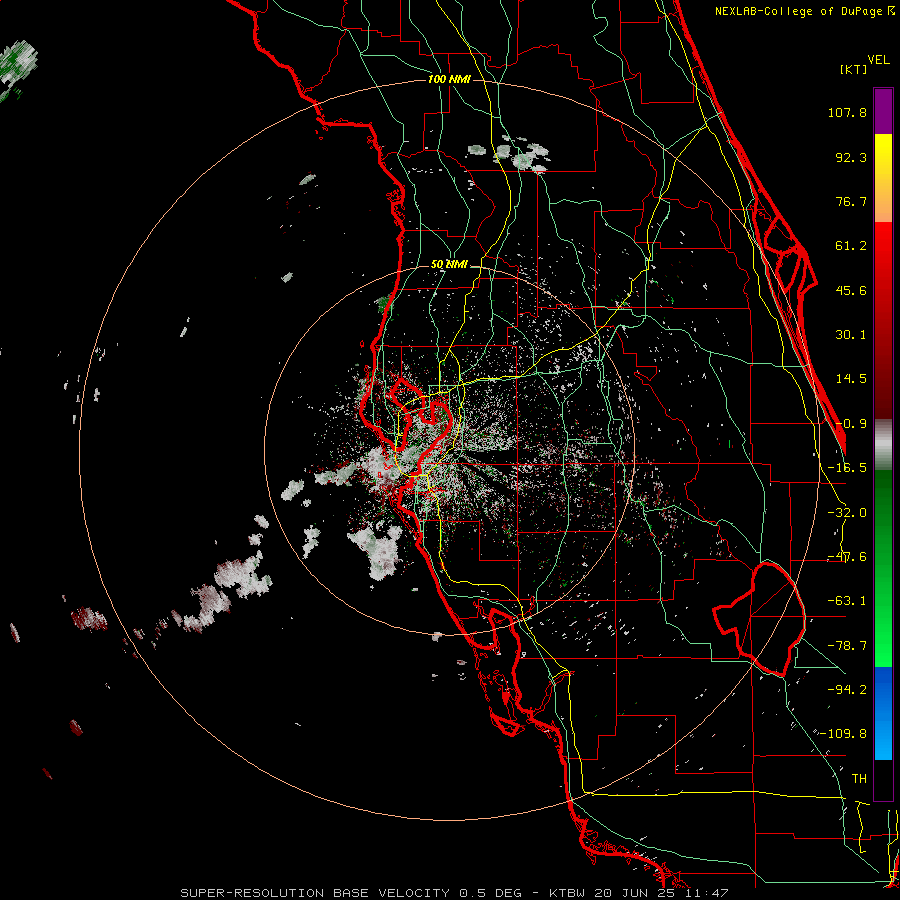This screenshot has height=900, width=900.
Task: Click the 61.2 velocity scale value
Action: [x=851, y=246]
